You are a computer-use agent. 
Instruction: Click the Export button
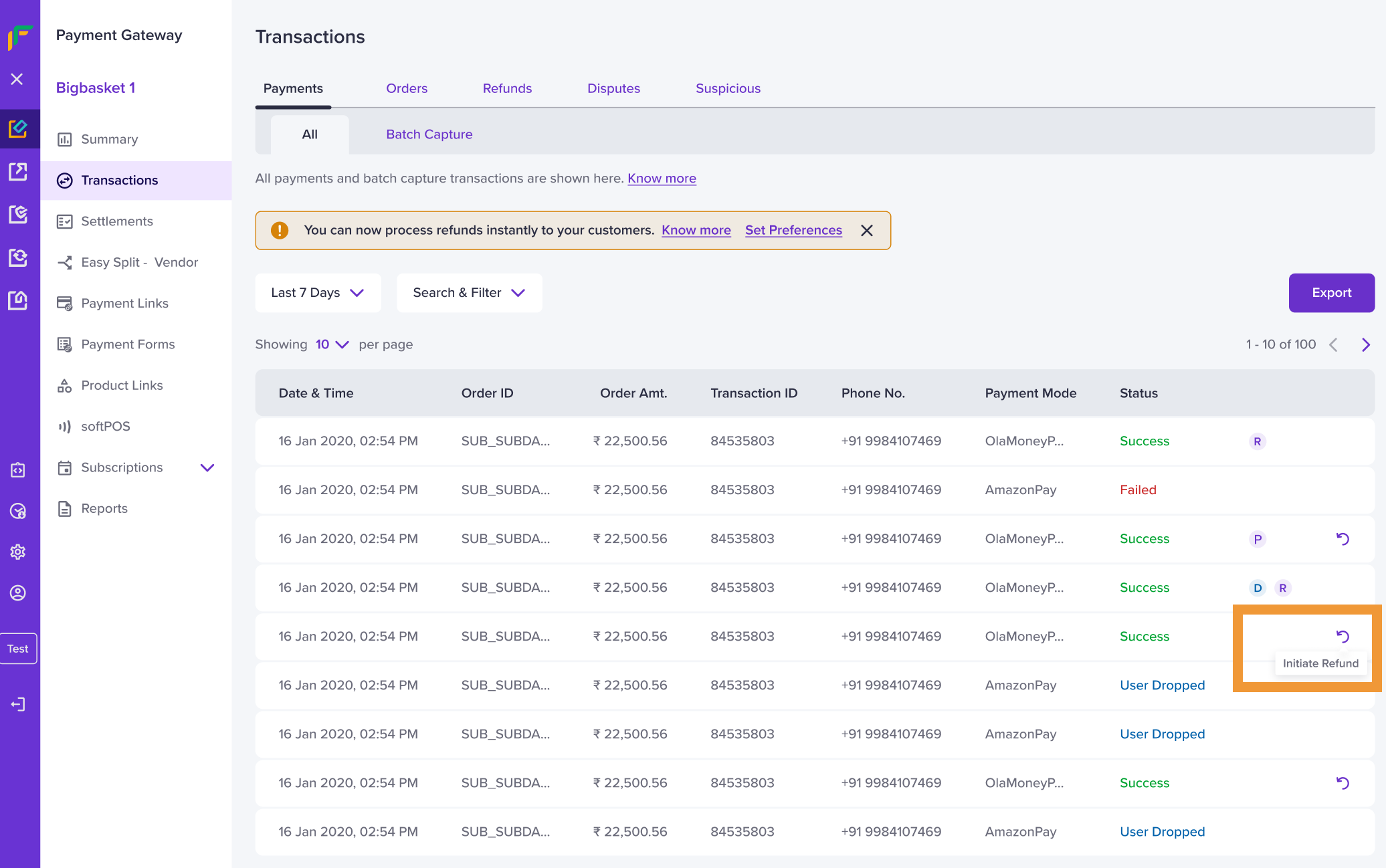click(1331, 293)
